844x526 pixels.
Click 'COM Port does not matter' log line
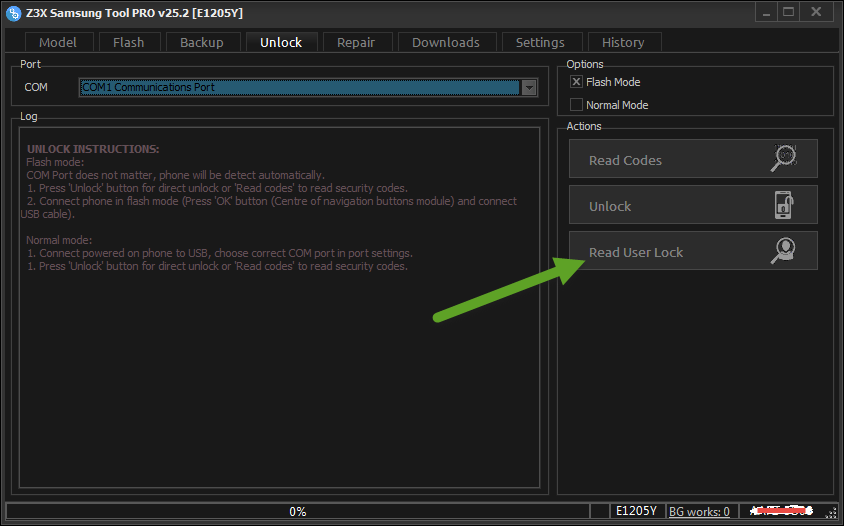coord(175,175)
